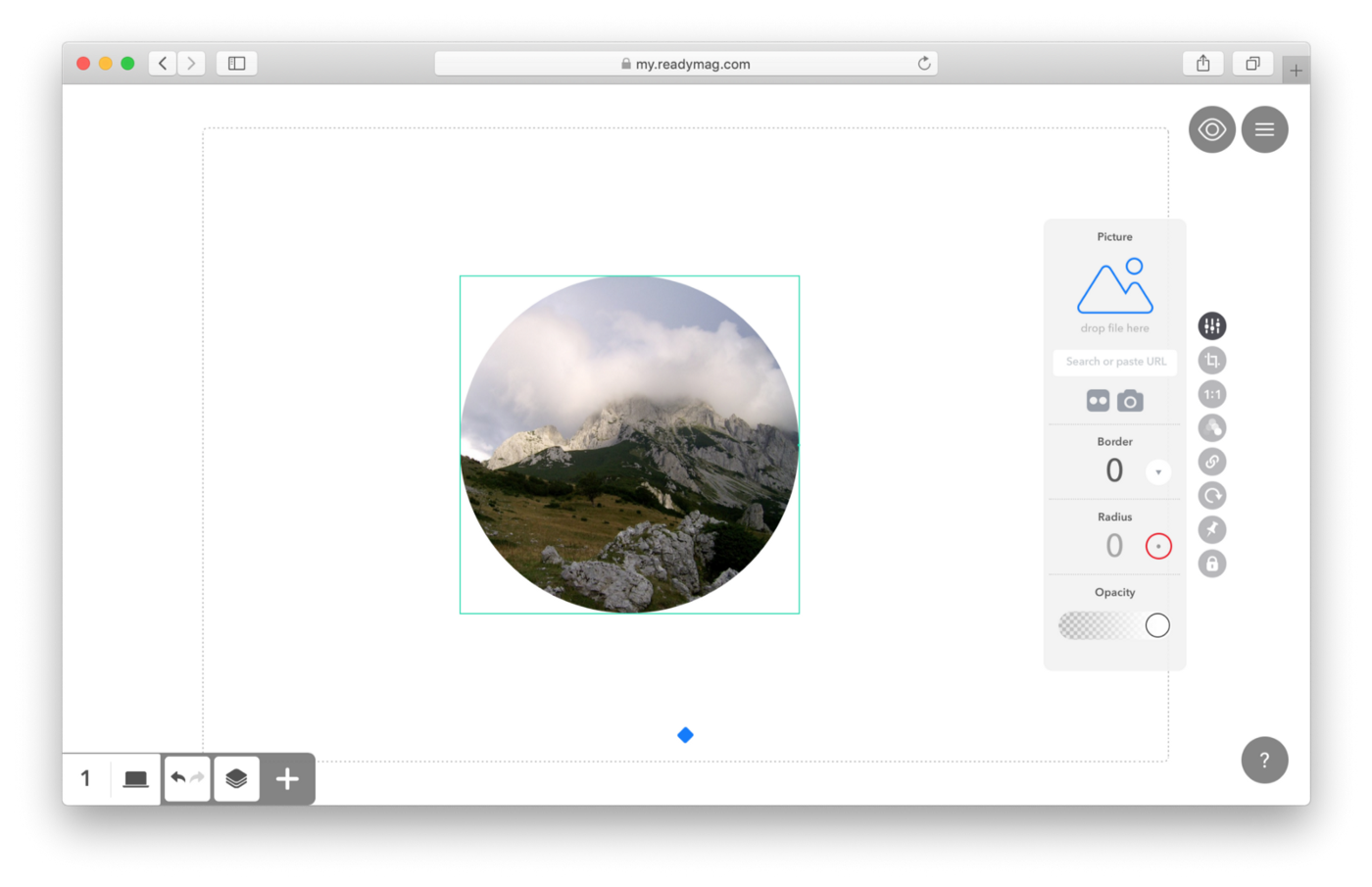Click the Opacity slider handle

pos(1157,625)
